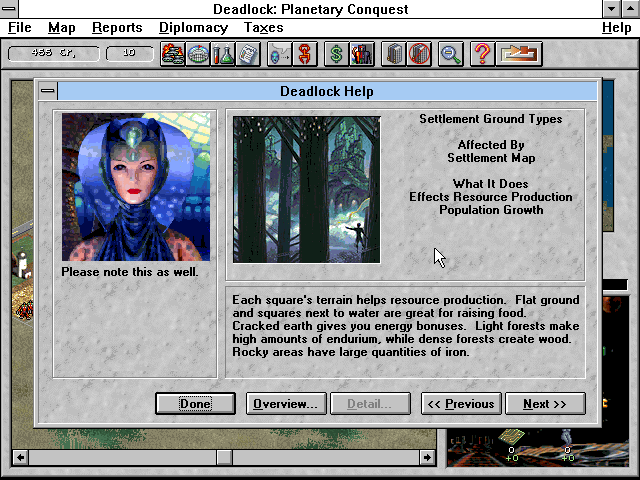Screen dimensions: 640x480
Task: Click the colonists group toolbar icon
Action: 362,54
